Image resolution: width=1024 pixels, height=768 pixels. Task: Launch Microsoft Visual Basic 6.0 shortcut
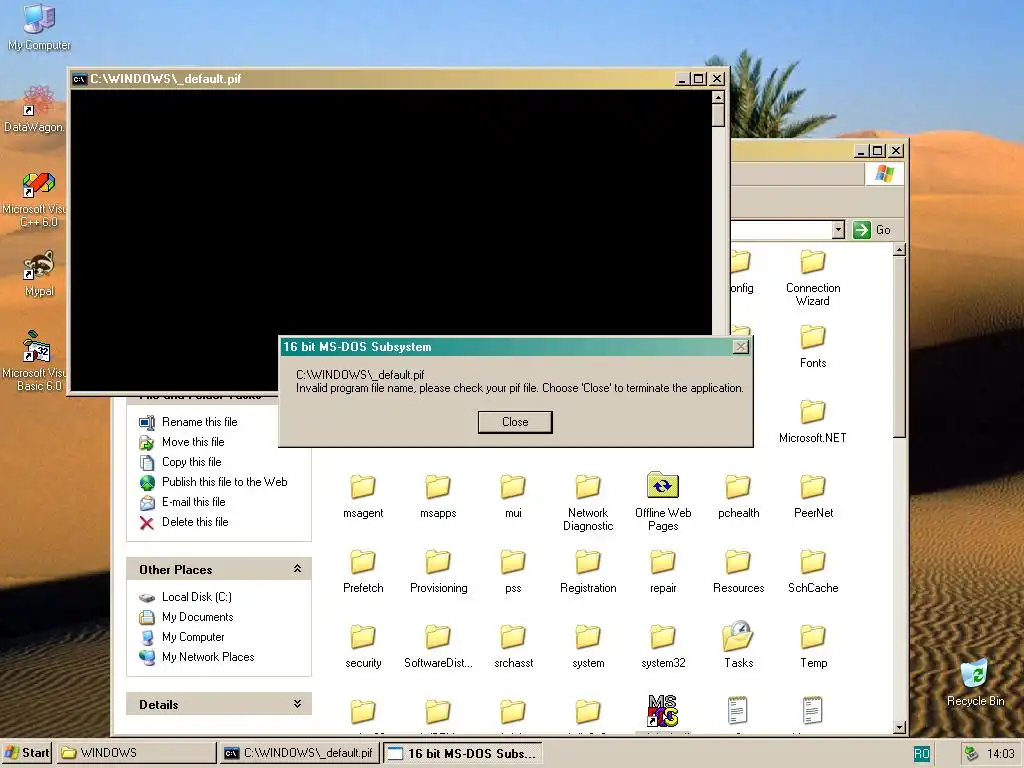pyautogui.click(x=35, y=361)
